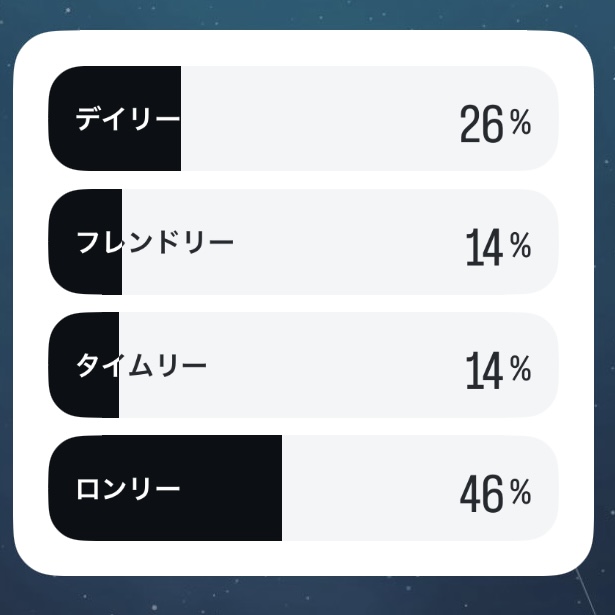Screen dimensions: 615x615
Task: Select the タイムリー poll option label
Action: [x=141, y=366]
